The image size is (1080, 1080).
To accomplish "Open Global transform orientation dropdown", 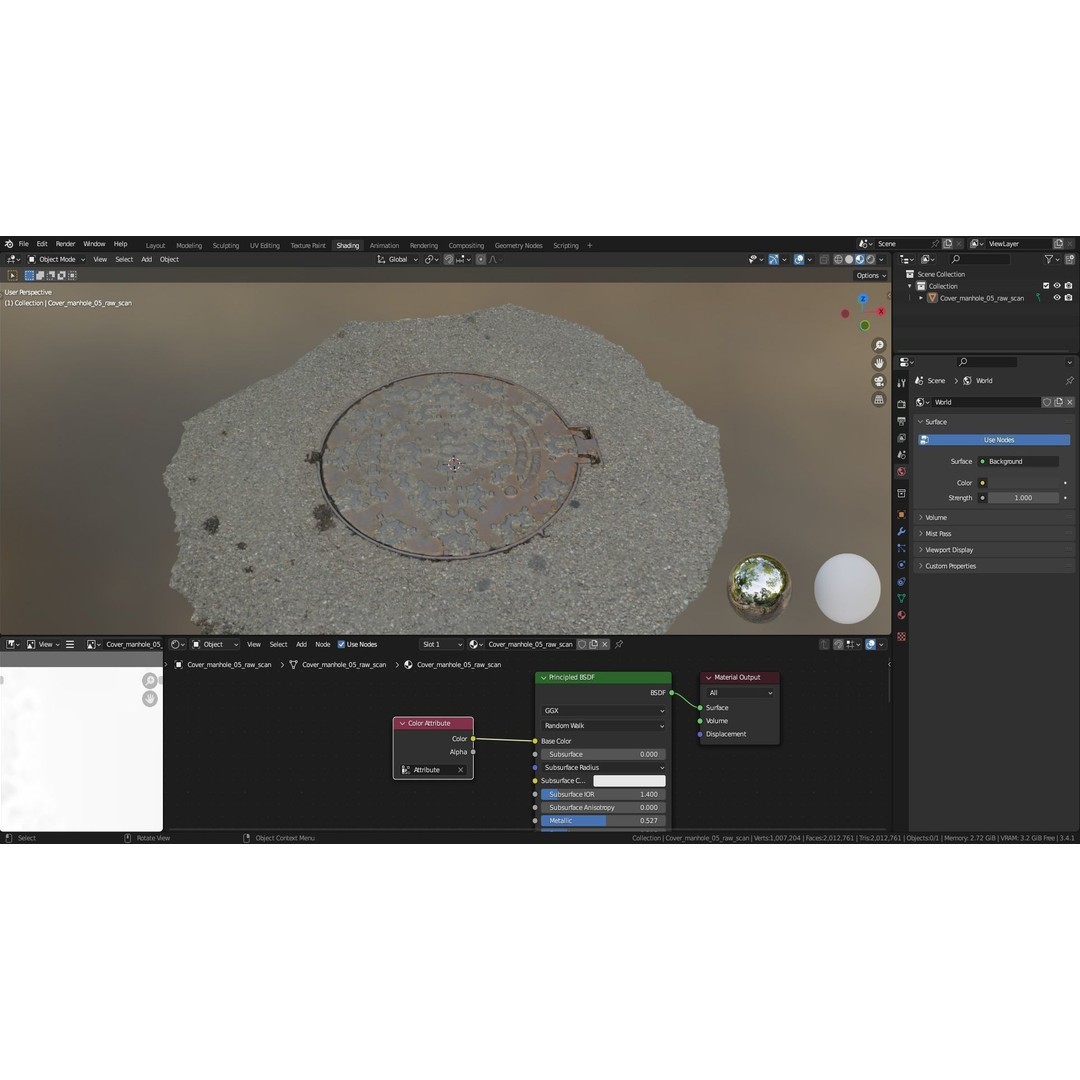I will click(x=397, y=260).
